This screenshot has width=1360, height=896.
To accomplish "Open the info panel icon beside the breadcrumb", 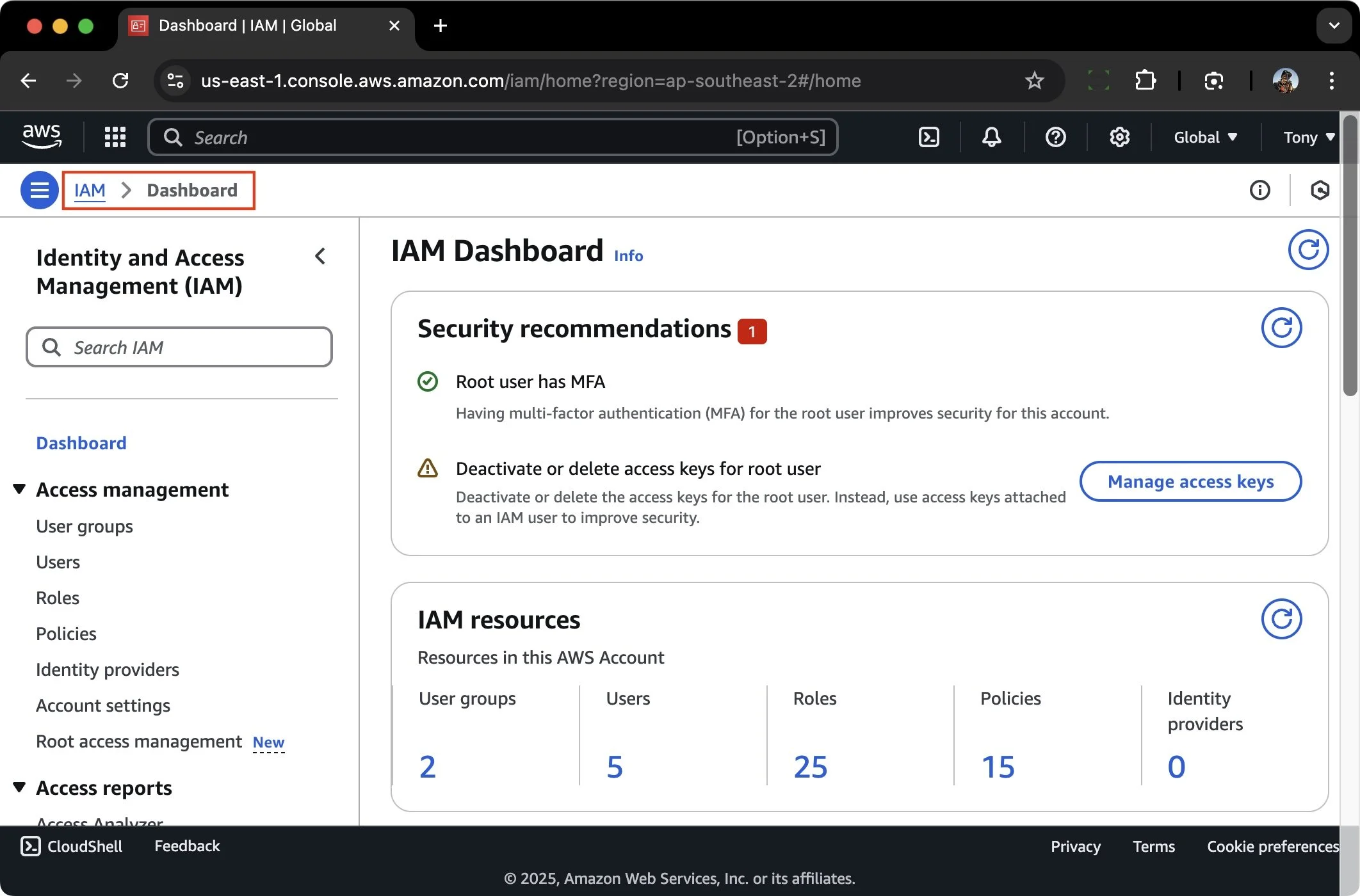I will click(x=1260, y=190).
